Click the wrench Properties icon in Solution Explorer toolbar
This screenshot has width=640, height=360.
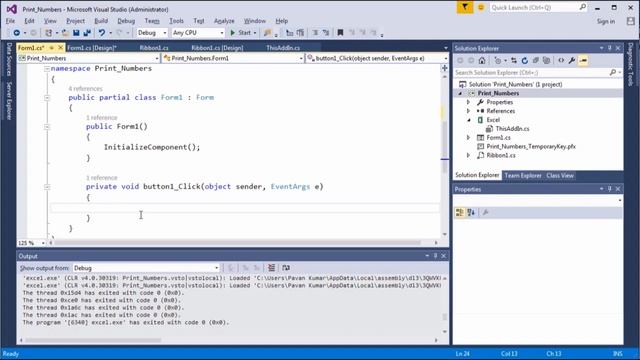[x=572, y=60]
